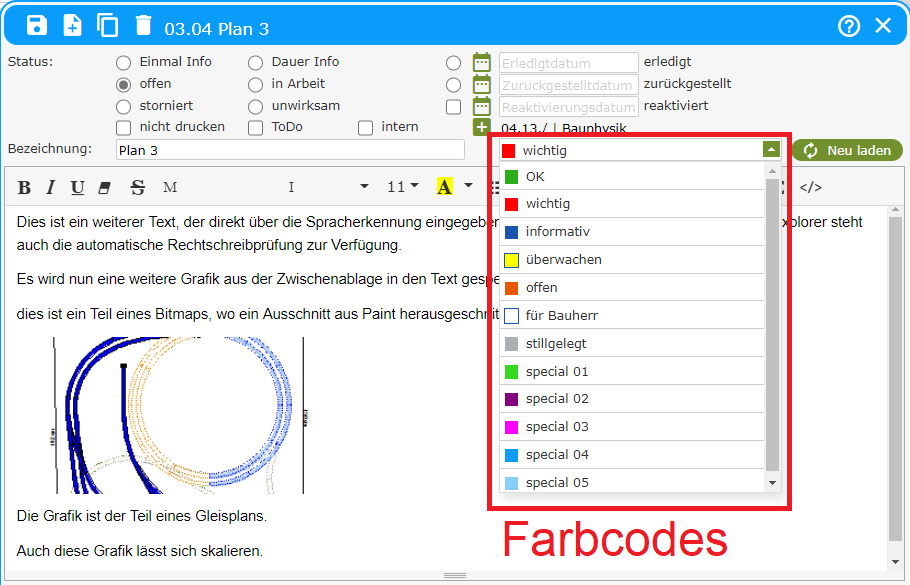This screenshot has width=910, height=585.
Task: Open calendar for Erledigtdatum
Action: pyautogui.click(x=481, y=62)
